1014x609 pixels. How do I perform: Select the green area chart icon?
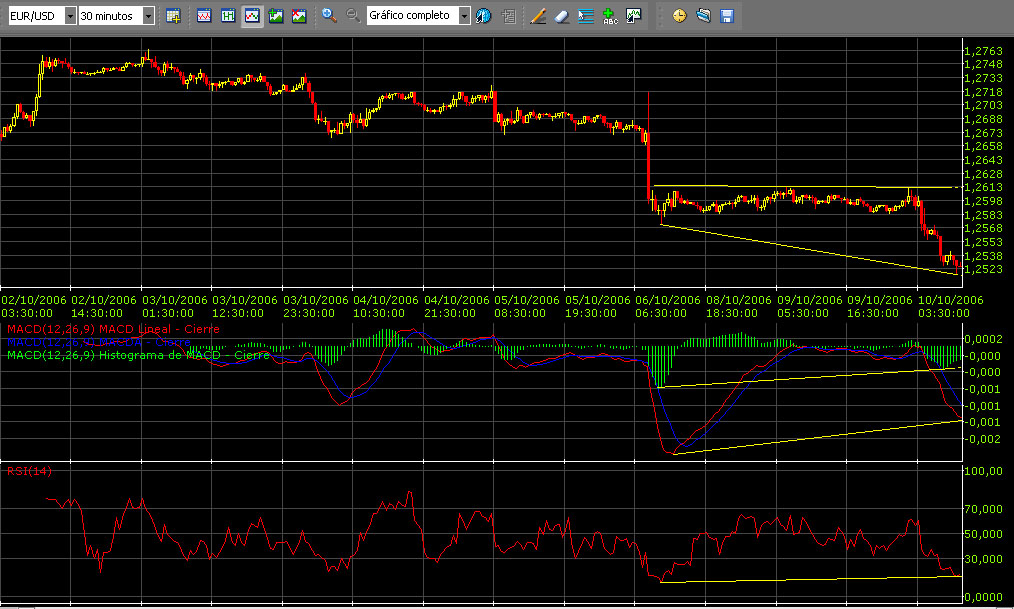[x=275, y=16]
